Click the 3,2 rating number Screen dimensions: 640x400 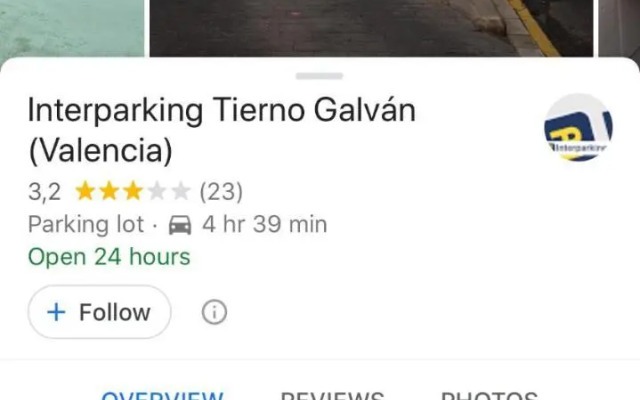(44, 192)
